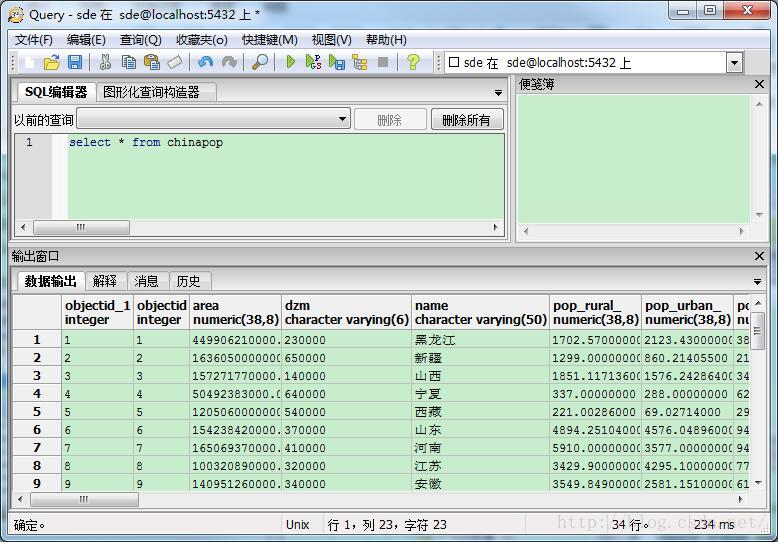Undo the last edit
The height and width of the screenshot is (542, 778).
pyautogui.click(x=205, y=63)
